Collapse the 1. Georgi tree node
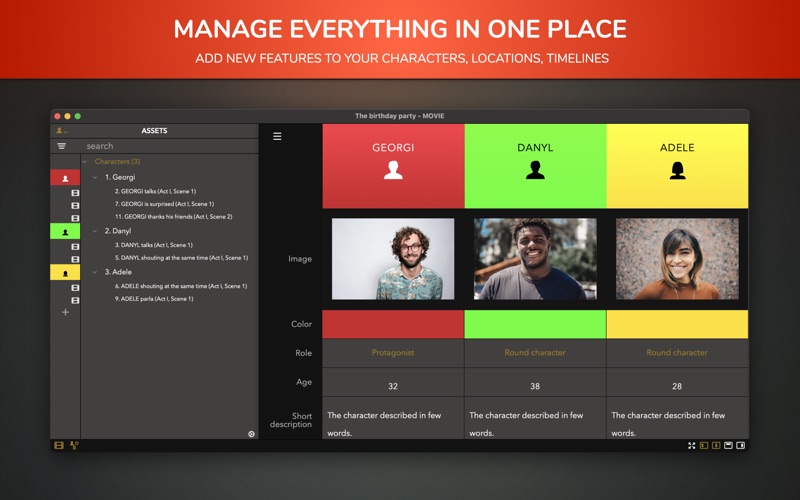The height and width of the screenshot is (500, 800). 94,178
